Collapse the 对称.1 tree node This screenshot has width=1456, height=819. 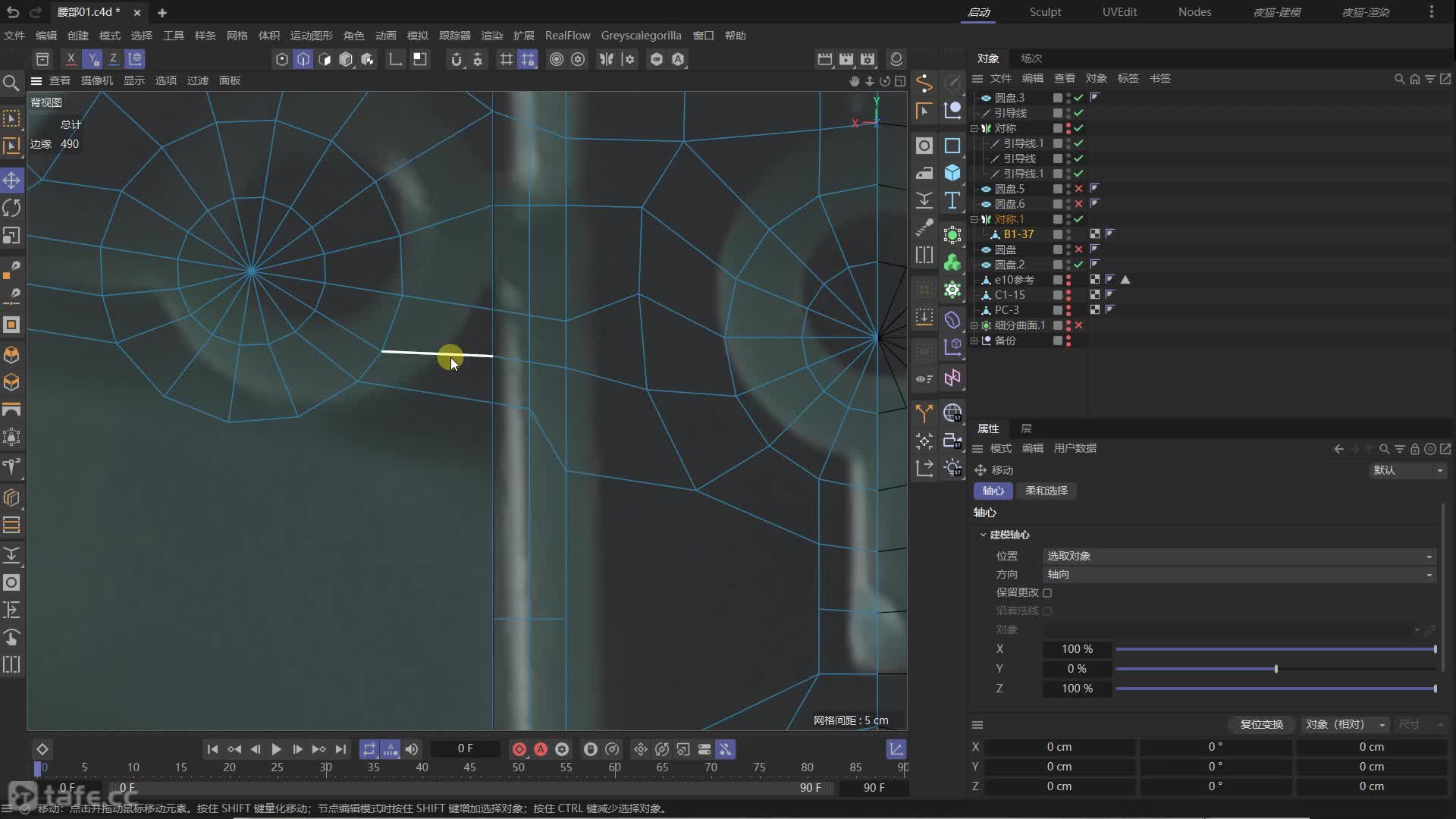coord(974,219)
